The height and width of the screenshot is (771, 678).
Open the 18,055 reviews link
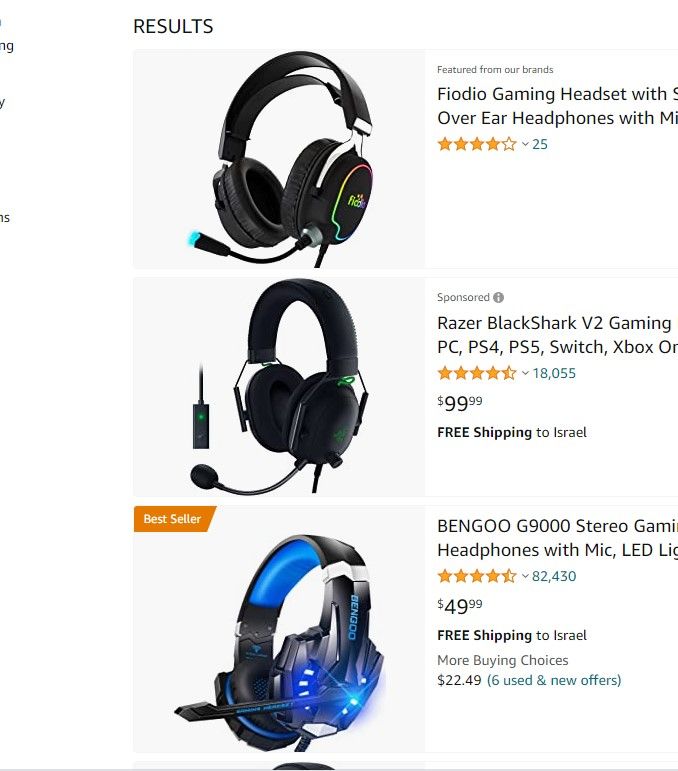[554, 373]
